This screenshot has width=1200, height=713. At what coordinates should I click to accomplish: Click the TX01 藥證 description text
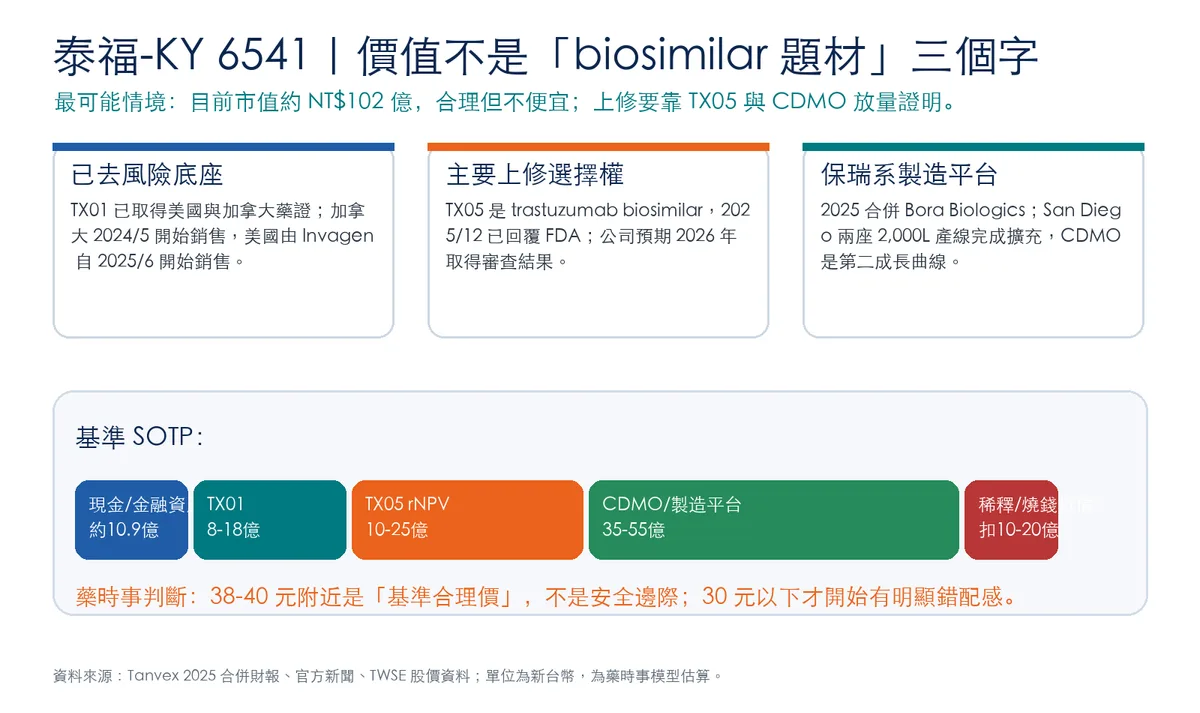222,236
